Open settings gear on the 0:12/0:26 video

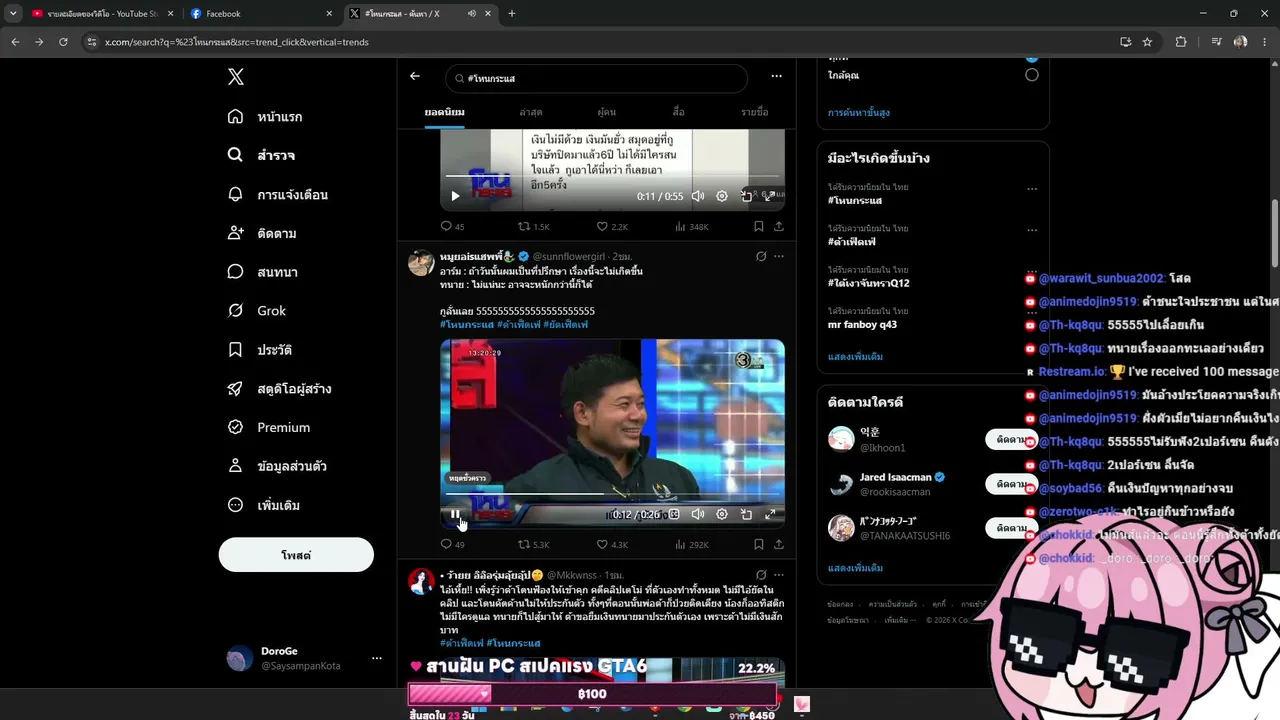click(x=722, y=514)
